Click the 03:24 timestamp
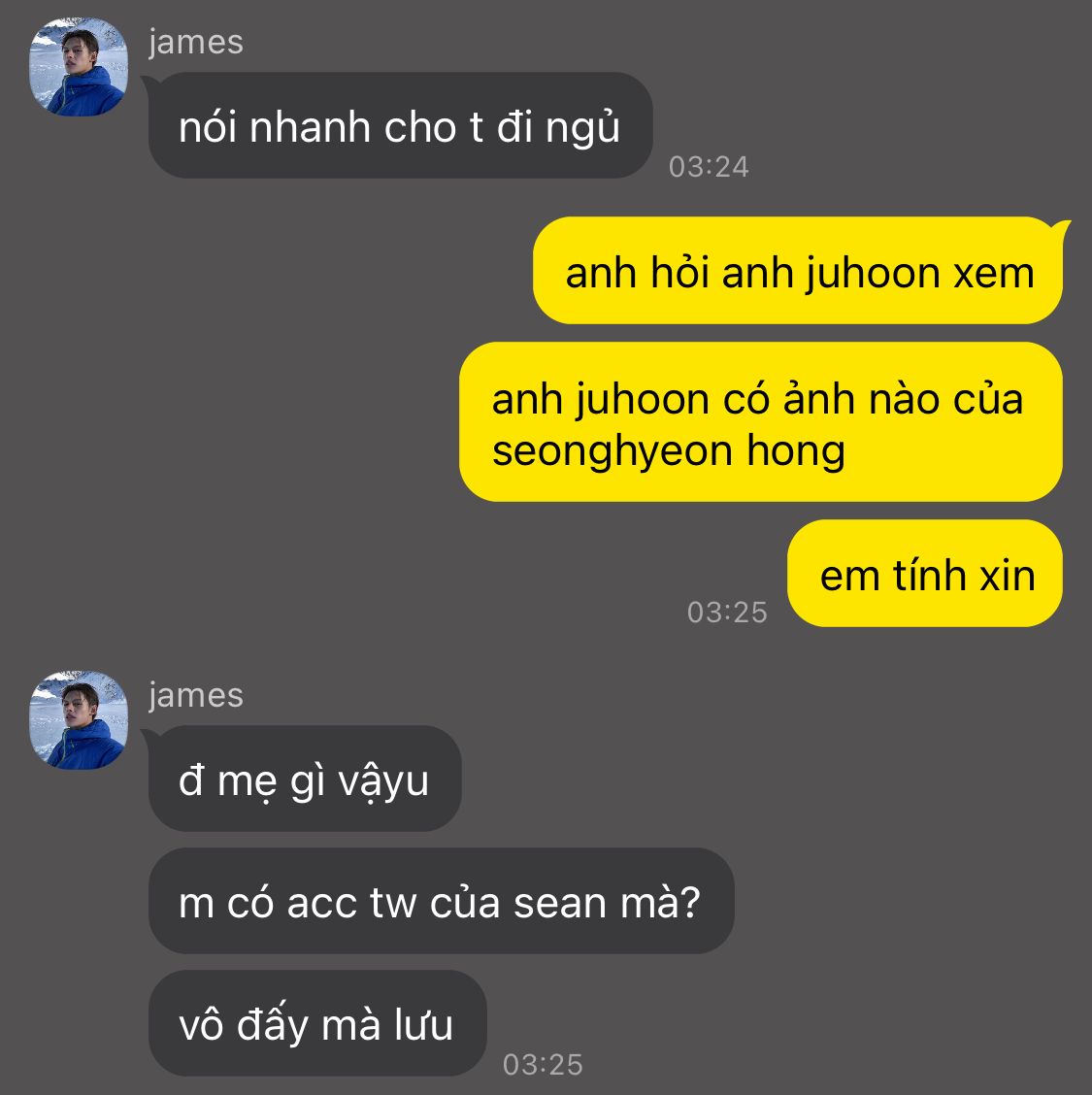This screenshot has width=1092, height=1095. [x=709, y=167]
